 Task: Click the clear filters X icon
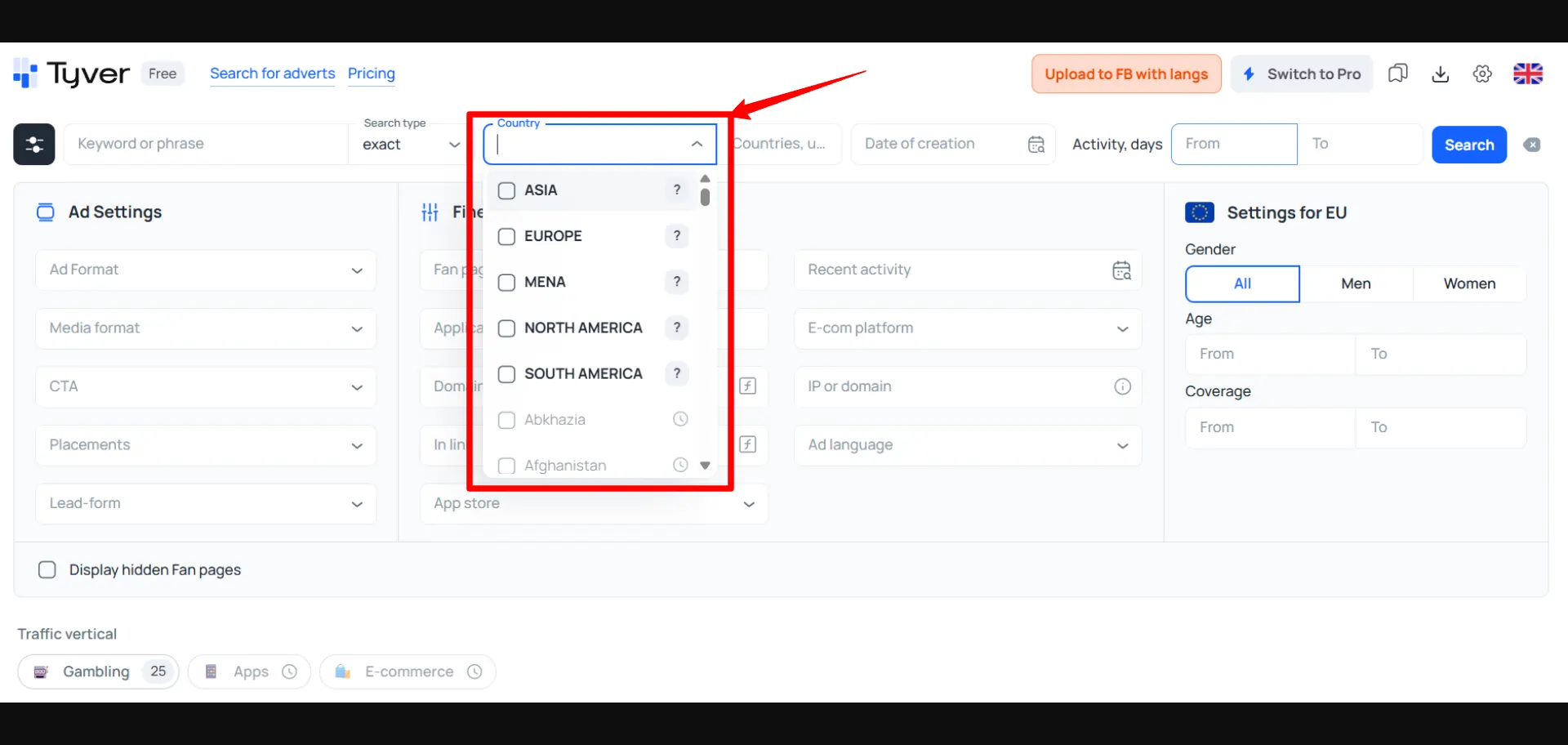1532,145
